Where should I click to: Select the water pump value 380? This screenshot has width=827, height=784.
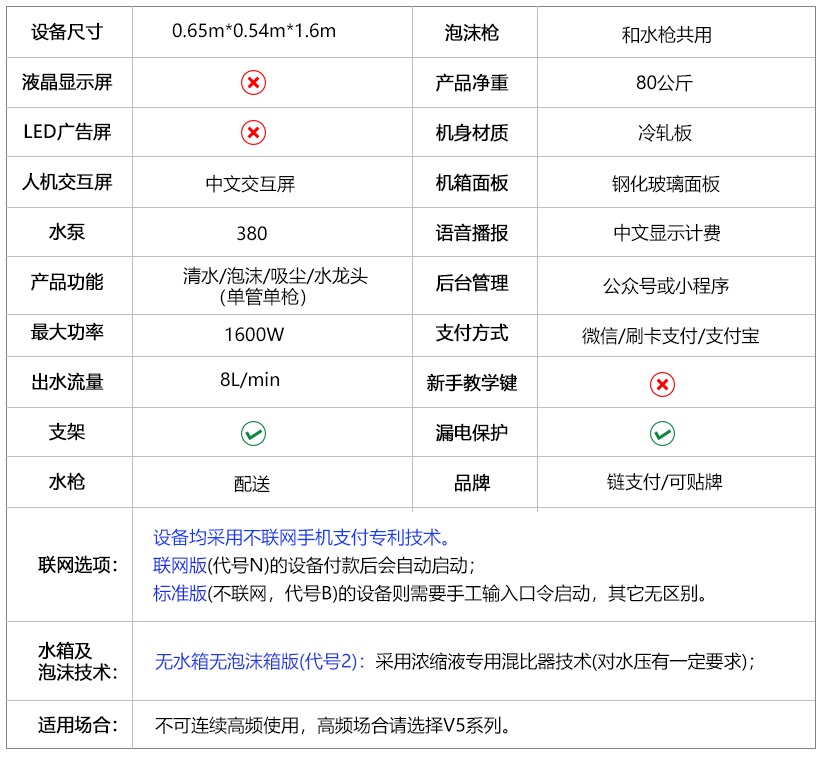click(x=252, y=234)
